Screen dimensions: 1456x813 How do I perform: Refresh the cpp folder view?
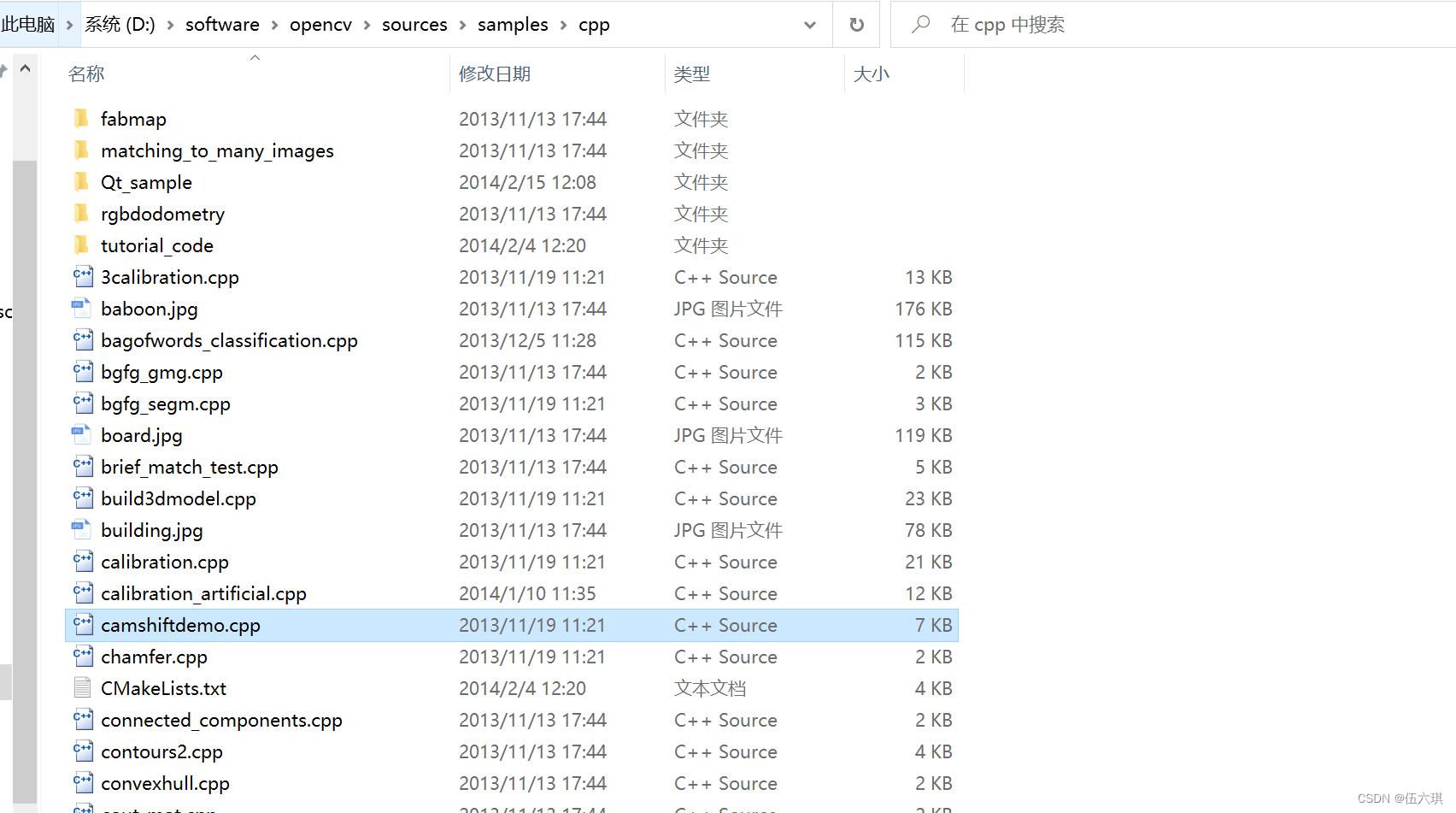856,25
